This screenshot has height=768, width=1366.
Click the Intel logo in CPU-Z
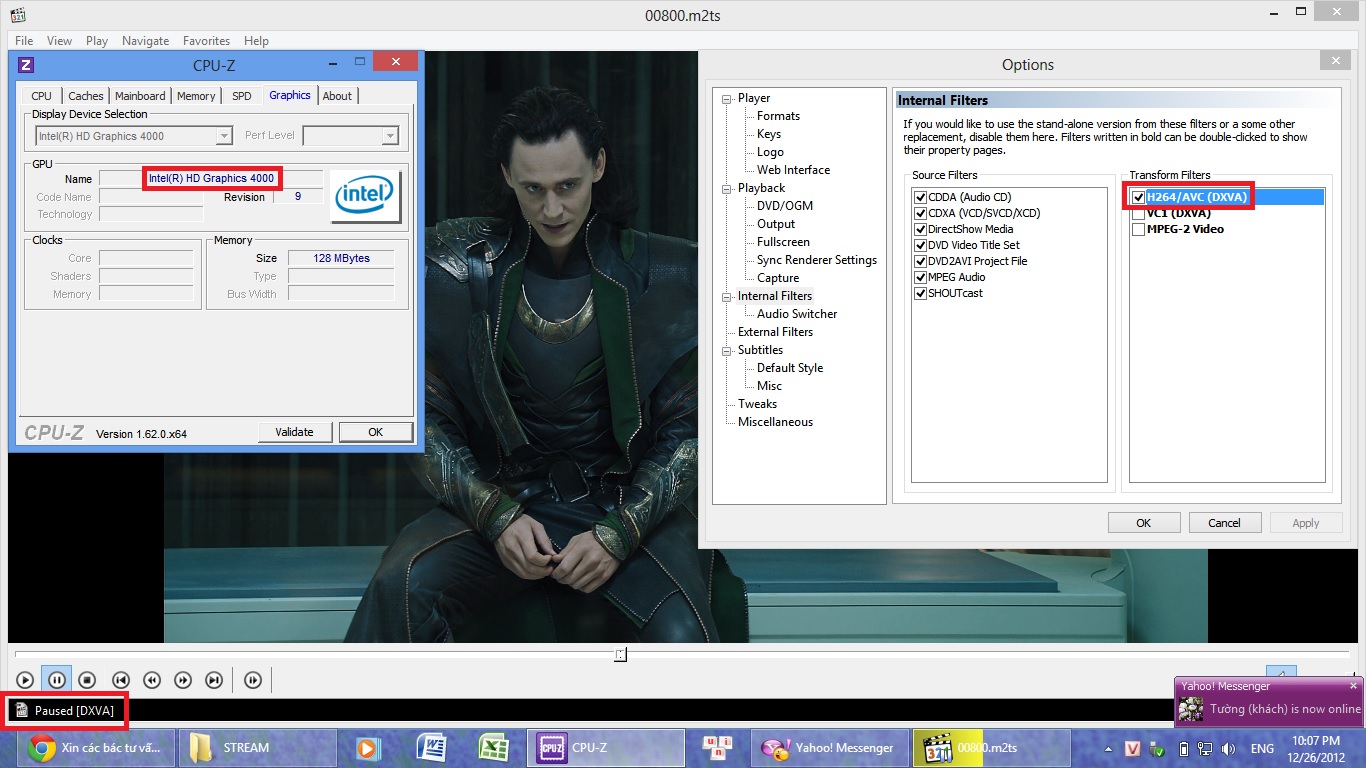366,196
